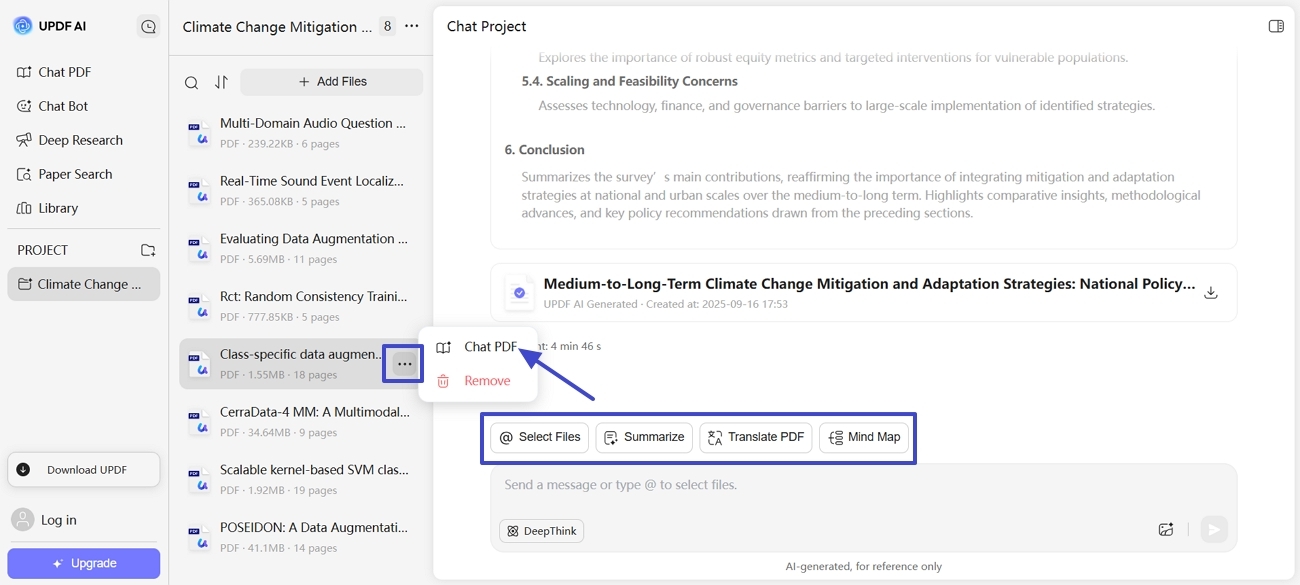Click the sort files icon
Image resolution: width=1300 pixels, height=585 pixels.
coord(222,83)
